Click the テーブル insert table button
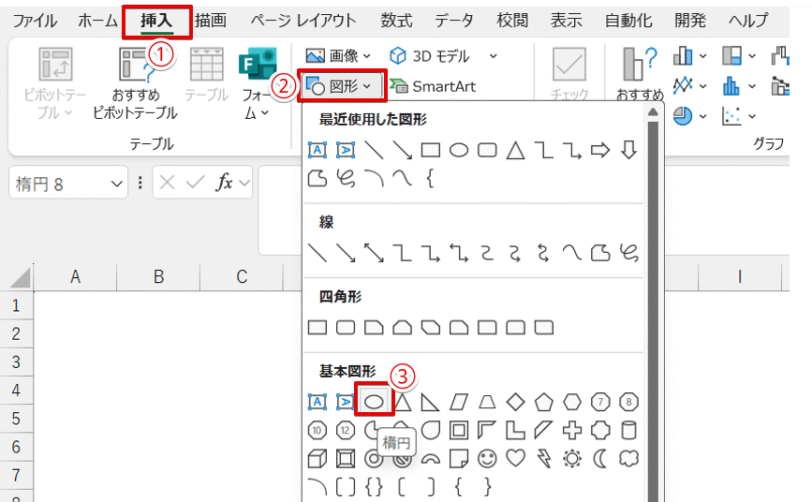 click(x=207, y=75)
